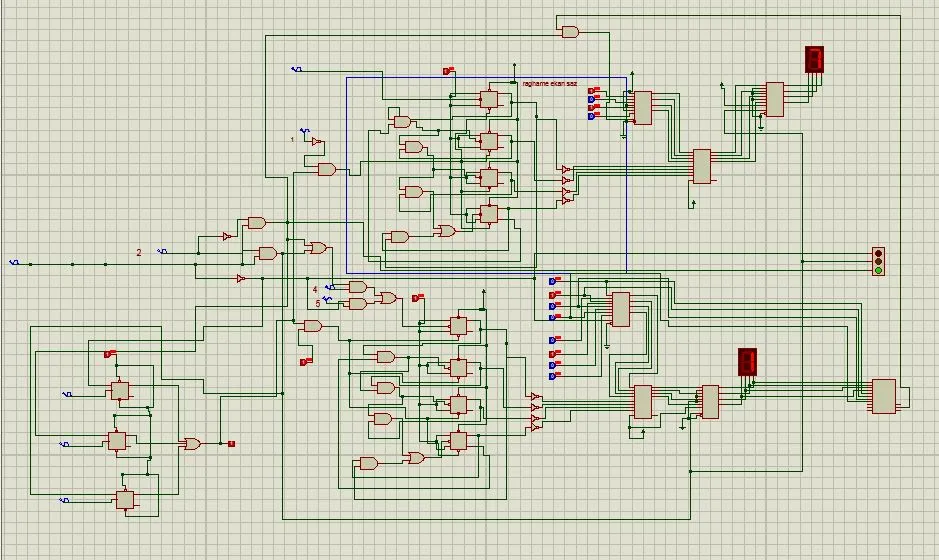Viewport: 939px width, 560px height.
Task: Toggle the logic state above the lower-left flip-flops
Action: (110, 354)
